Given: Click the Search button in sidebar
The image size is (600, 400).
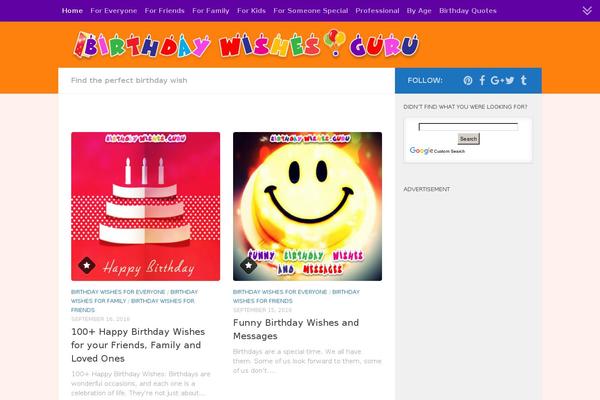Looking at the screenshot, I should [468, 139].
